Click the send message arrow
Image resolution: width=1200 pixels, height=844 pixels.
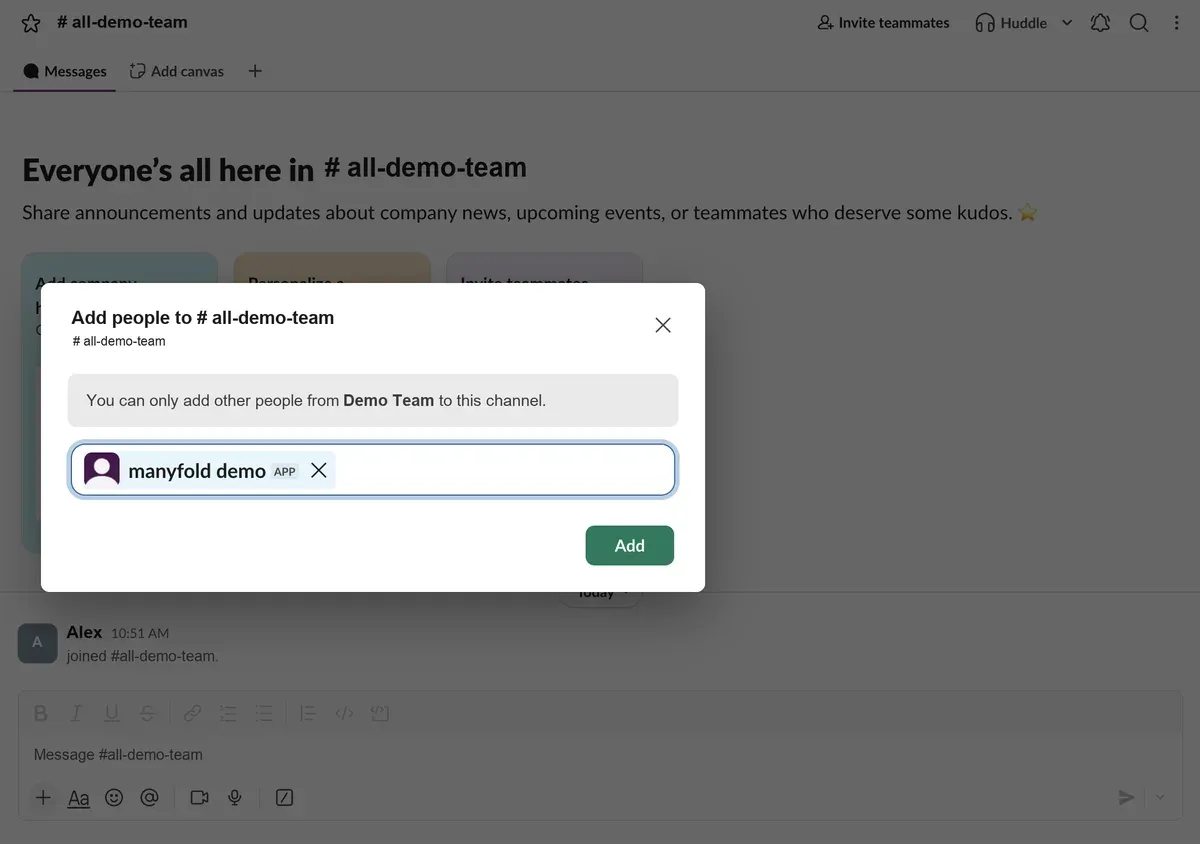1127,797
